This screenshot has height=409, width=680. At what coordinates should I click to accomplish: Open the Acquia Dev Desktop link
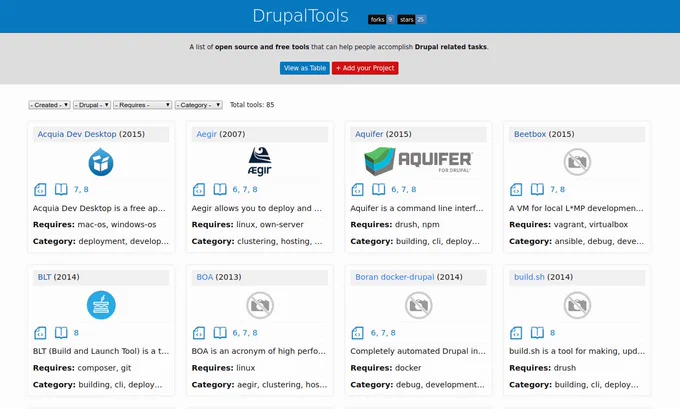(77, 134)
